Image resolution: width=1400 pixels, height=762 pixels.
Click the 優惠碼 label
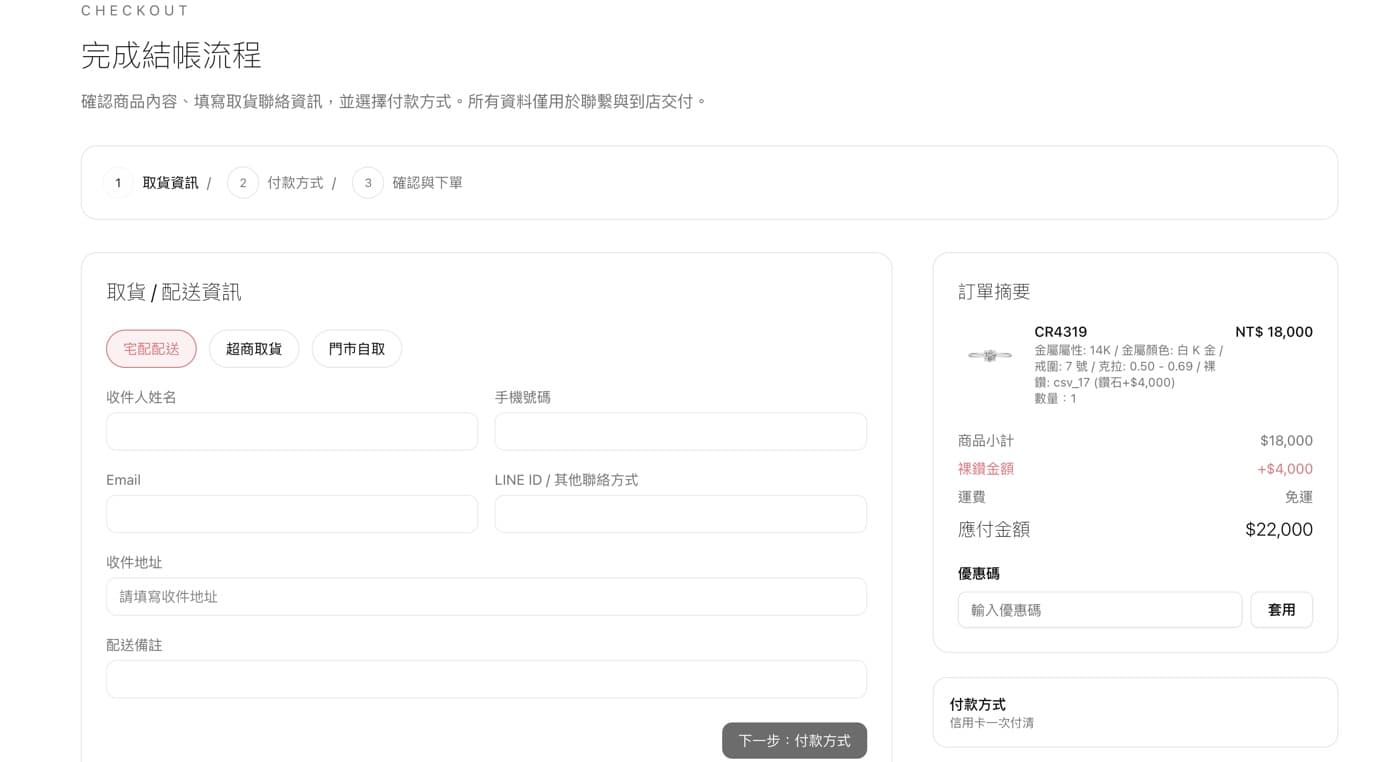pyautogui.click(x=979, y=574)
